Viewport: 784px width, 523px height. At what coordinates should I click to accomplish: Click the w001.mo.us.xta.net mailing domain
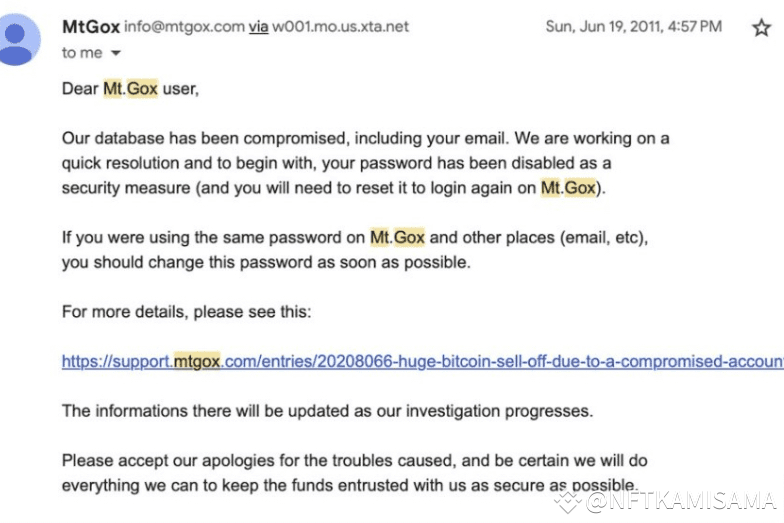tap(340, 27)
